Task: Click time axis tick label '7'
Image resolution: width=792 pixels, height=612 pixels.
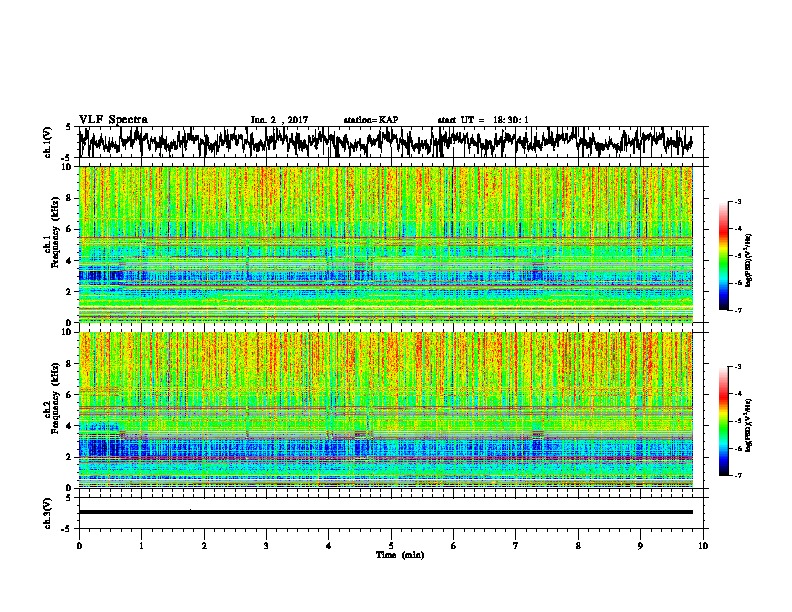Action: click(x=516, y=545)
